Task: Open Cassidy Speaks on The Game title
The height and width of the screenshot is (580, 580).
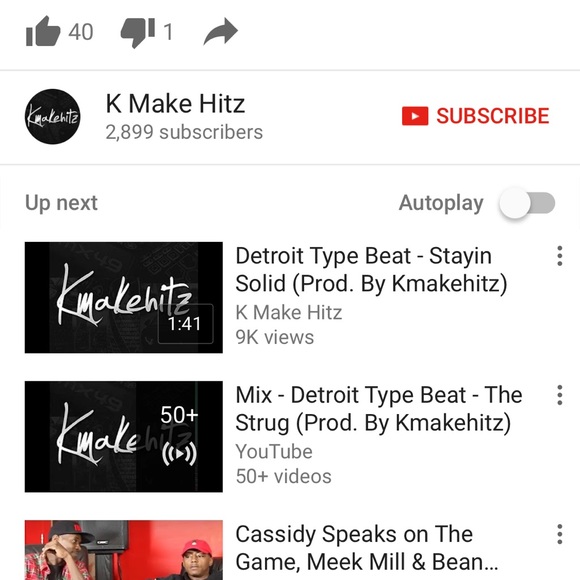Action: [x=367, y=548]
